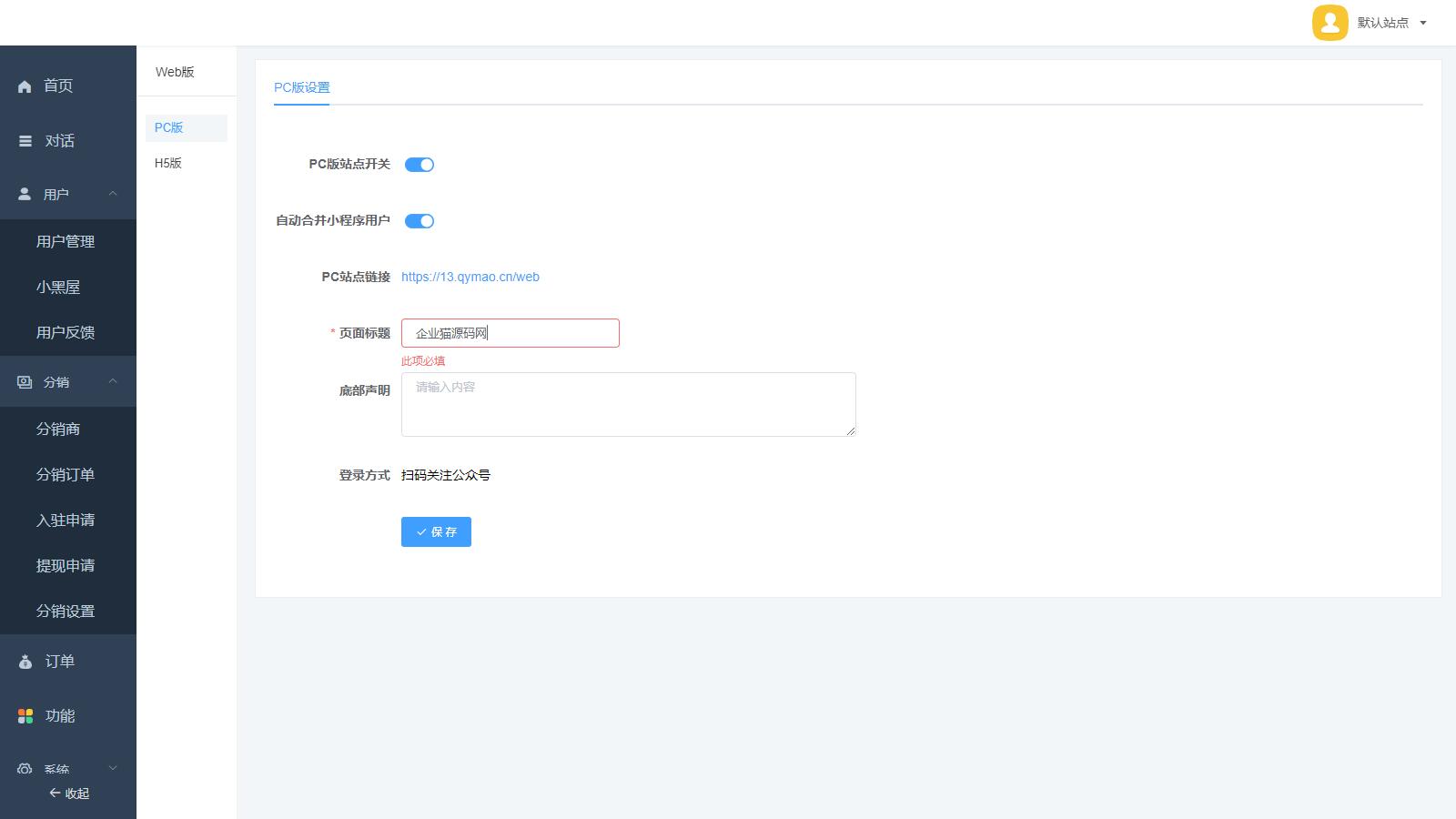Go to 用户管理 page
Image resolution: width=1456 pixels, height=819 pixels.
[x=68, y=242]
